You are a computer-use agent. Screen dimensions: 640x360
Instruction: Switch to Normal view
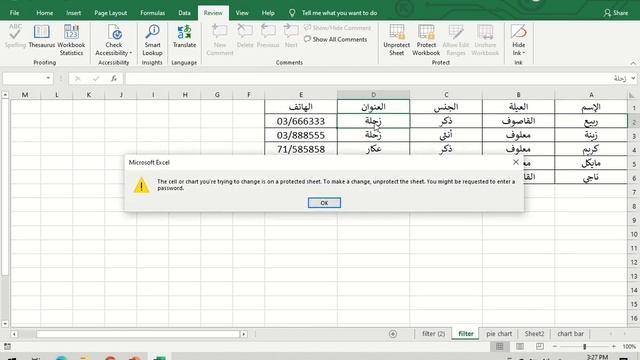point(500,347)
